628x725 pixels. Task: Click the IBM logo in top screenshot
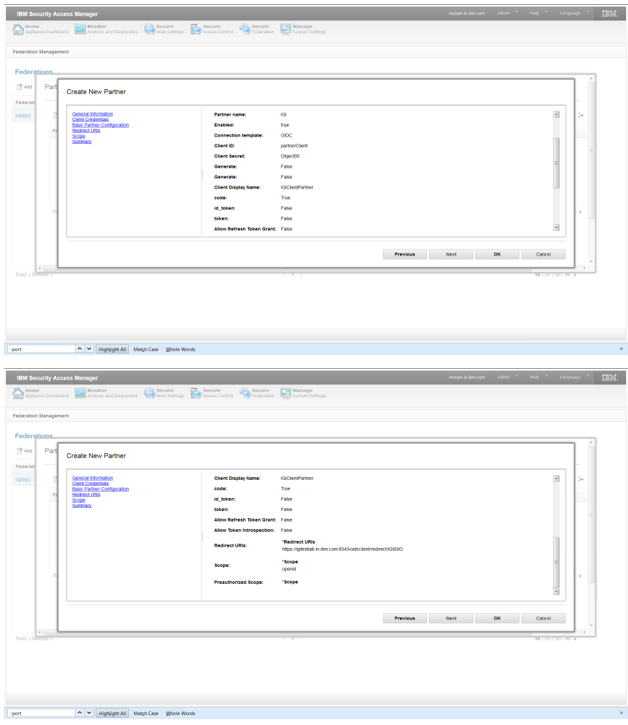(x=610, y=14)
